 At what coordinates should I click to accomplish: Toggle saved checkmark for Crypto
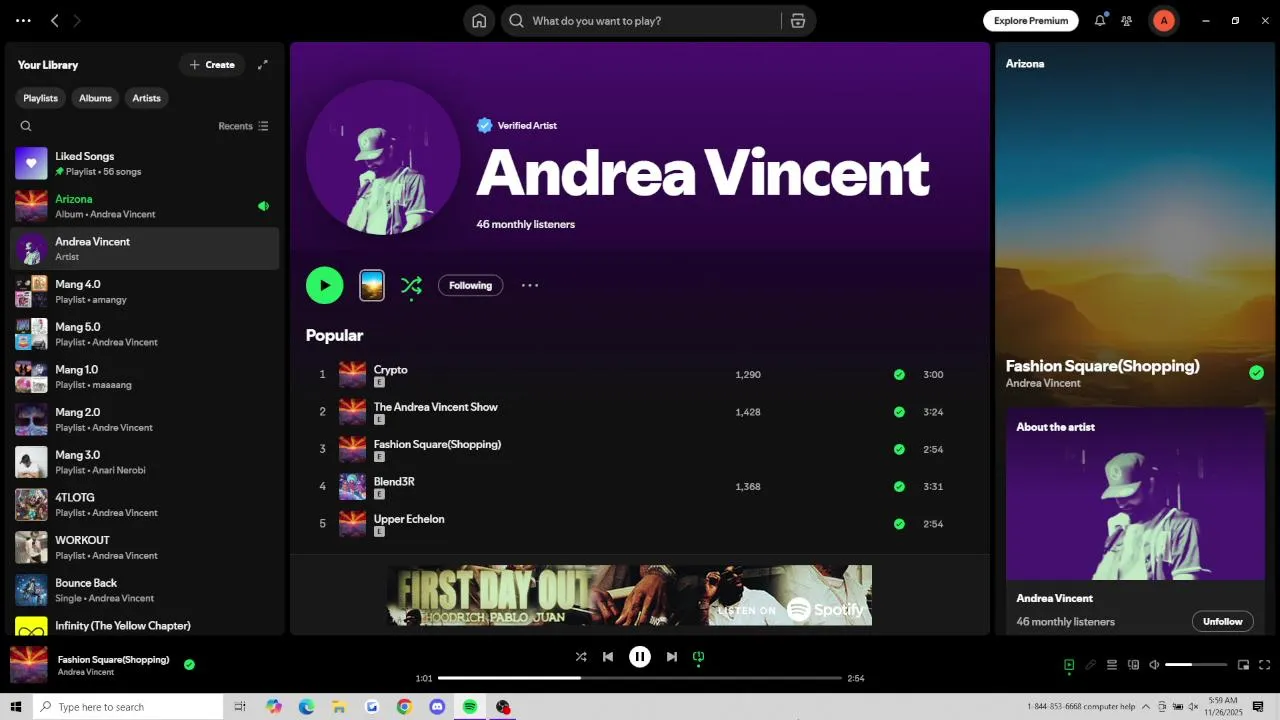(x=899, y=375)
